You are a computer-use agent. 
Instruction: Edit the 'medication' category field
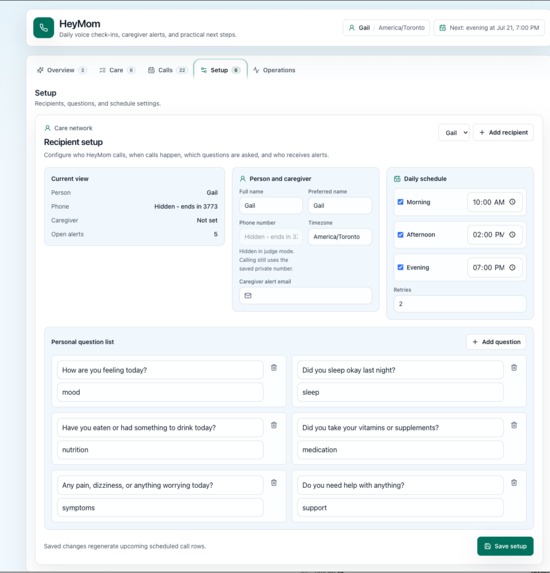(400, 450)
